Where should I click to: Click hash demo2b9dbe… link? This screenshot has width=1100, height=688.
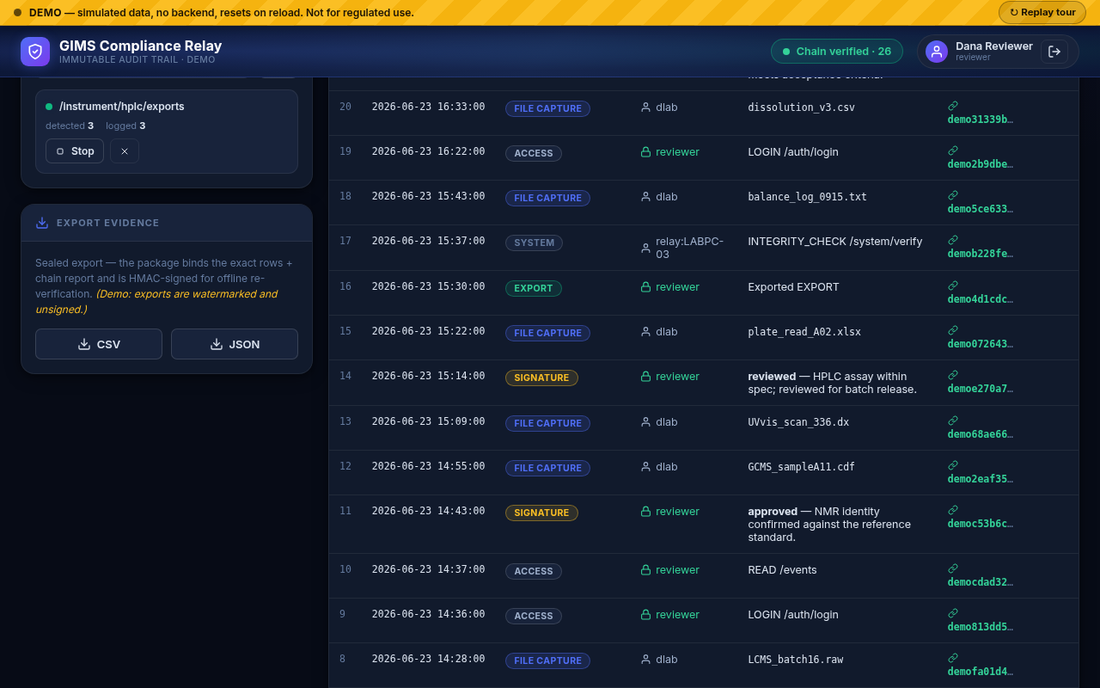coord(980,164)
